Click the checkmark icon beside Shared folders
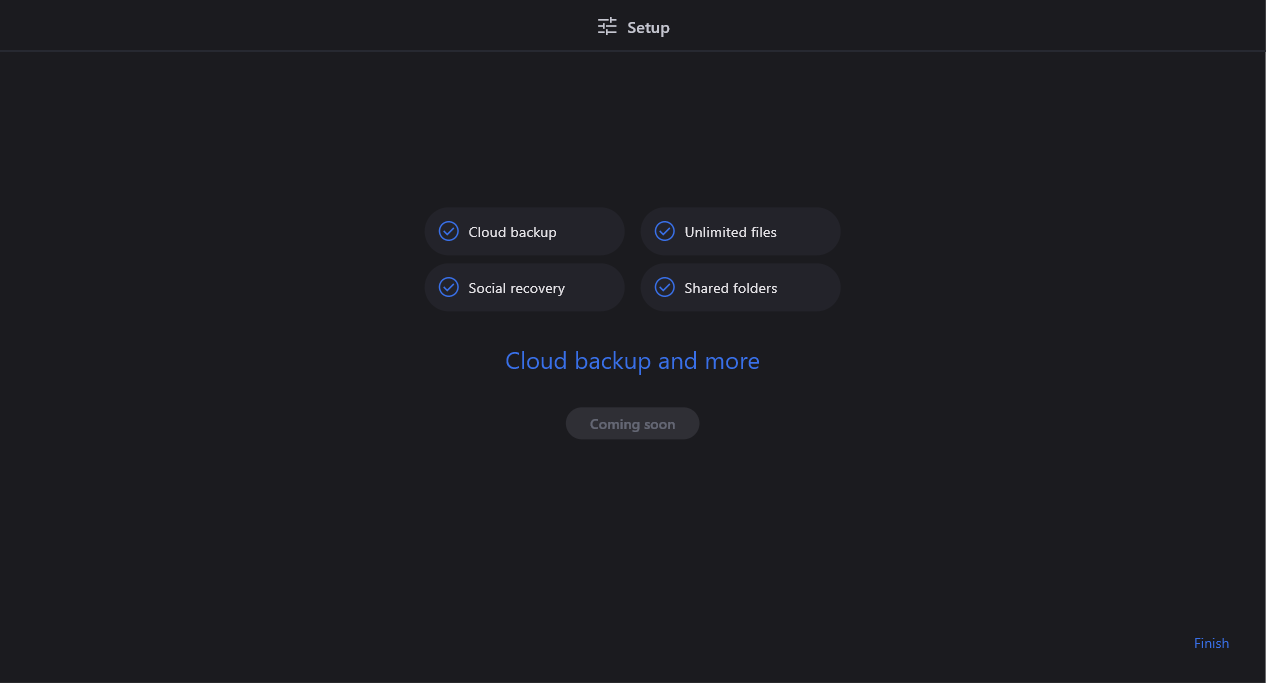1266x683 pixels. [x=665, y=287]
